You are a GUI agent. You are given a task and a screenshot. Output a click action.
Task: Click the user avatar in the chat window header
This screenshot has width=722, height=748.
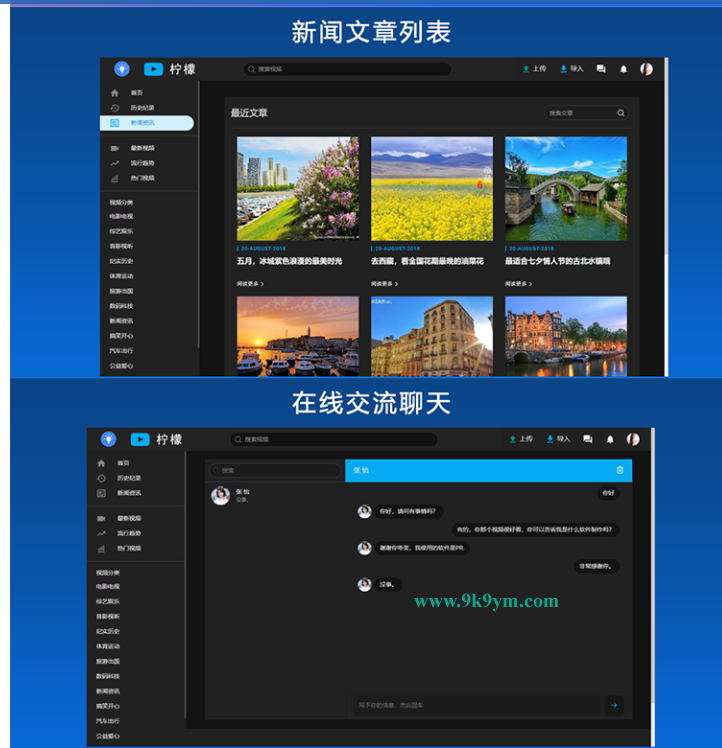tap(633, 439)
